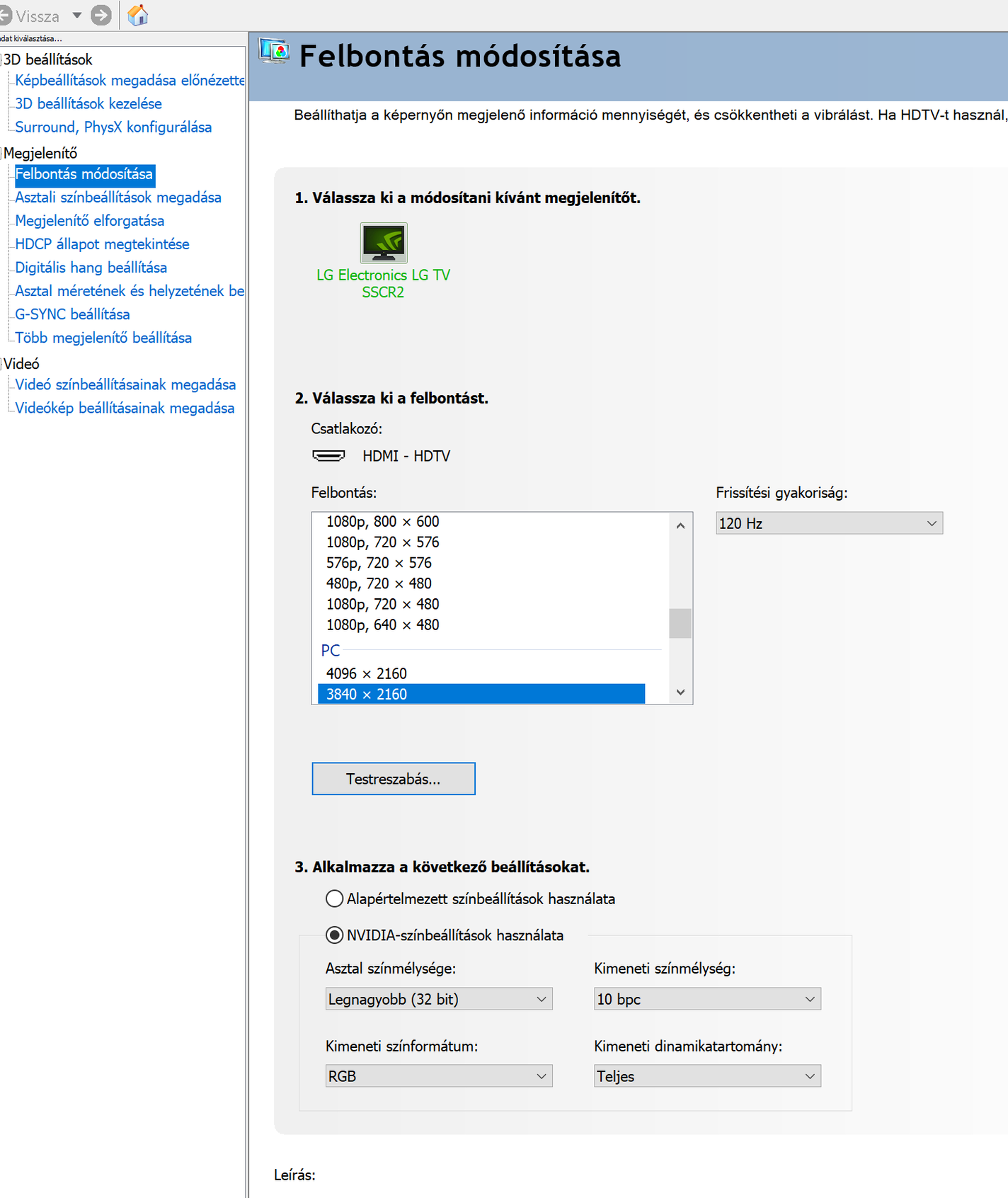The image size is (1008, 1198).
Task: Open the Kimeneti színformátum RGB dropdown
Action: point(439,1076)
